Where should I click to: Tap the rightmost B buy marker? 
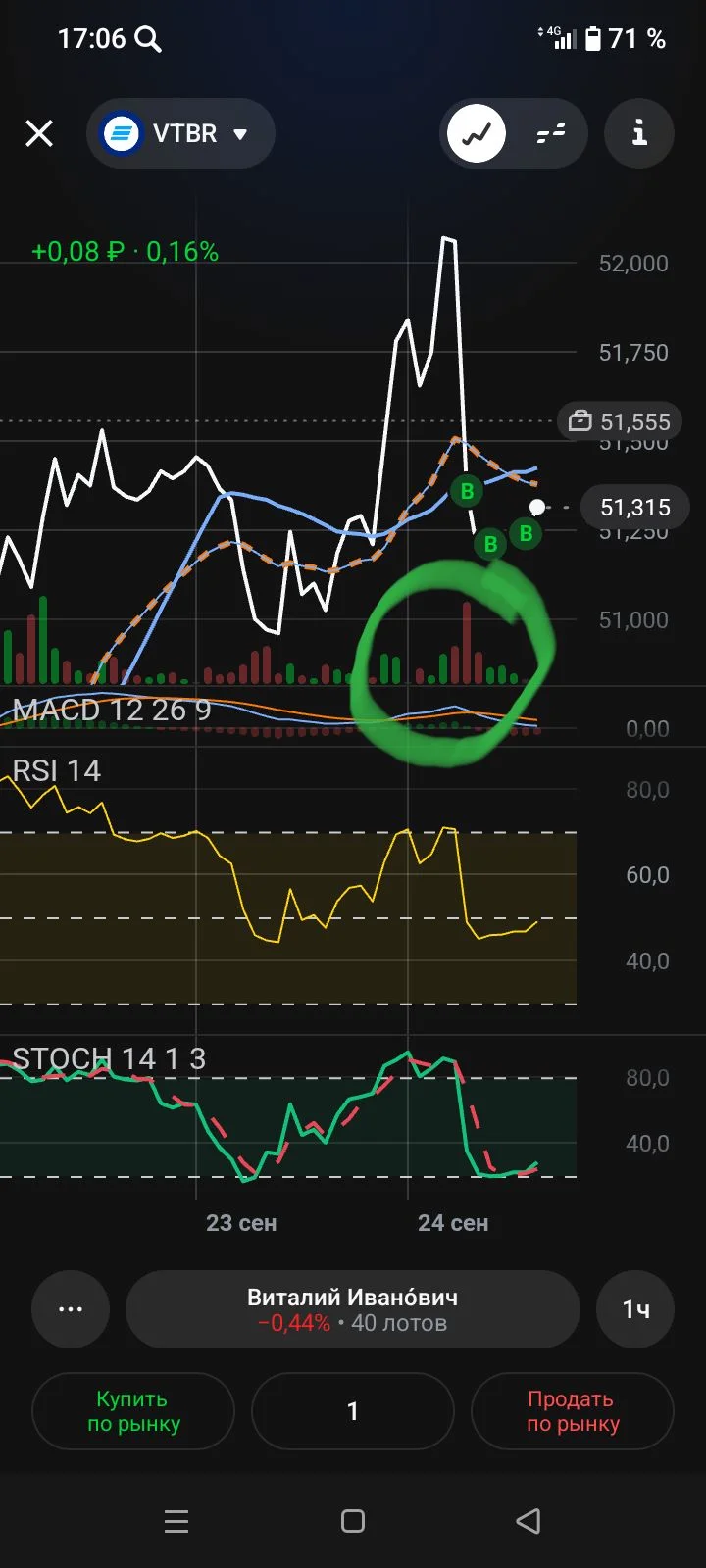coord(526,534)
